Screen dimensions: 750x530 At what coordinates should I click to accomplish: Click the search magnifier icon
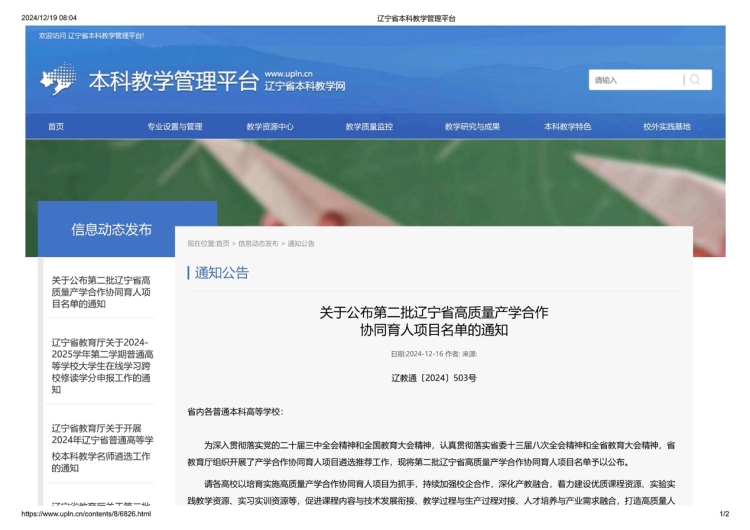coord(695,80)
